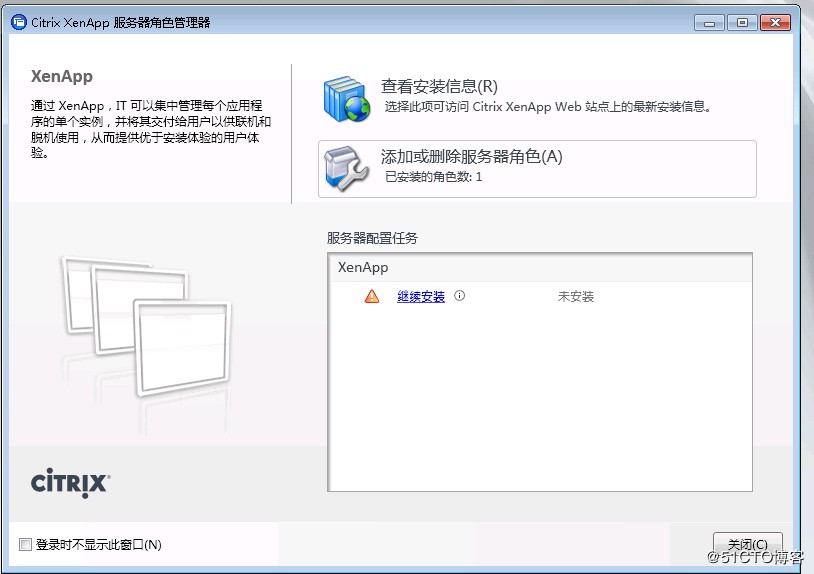This screenshot has width=814, height=574.
Task: Click the XenApp heading in the left panel
Action: tap(62, 76)
